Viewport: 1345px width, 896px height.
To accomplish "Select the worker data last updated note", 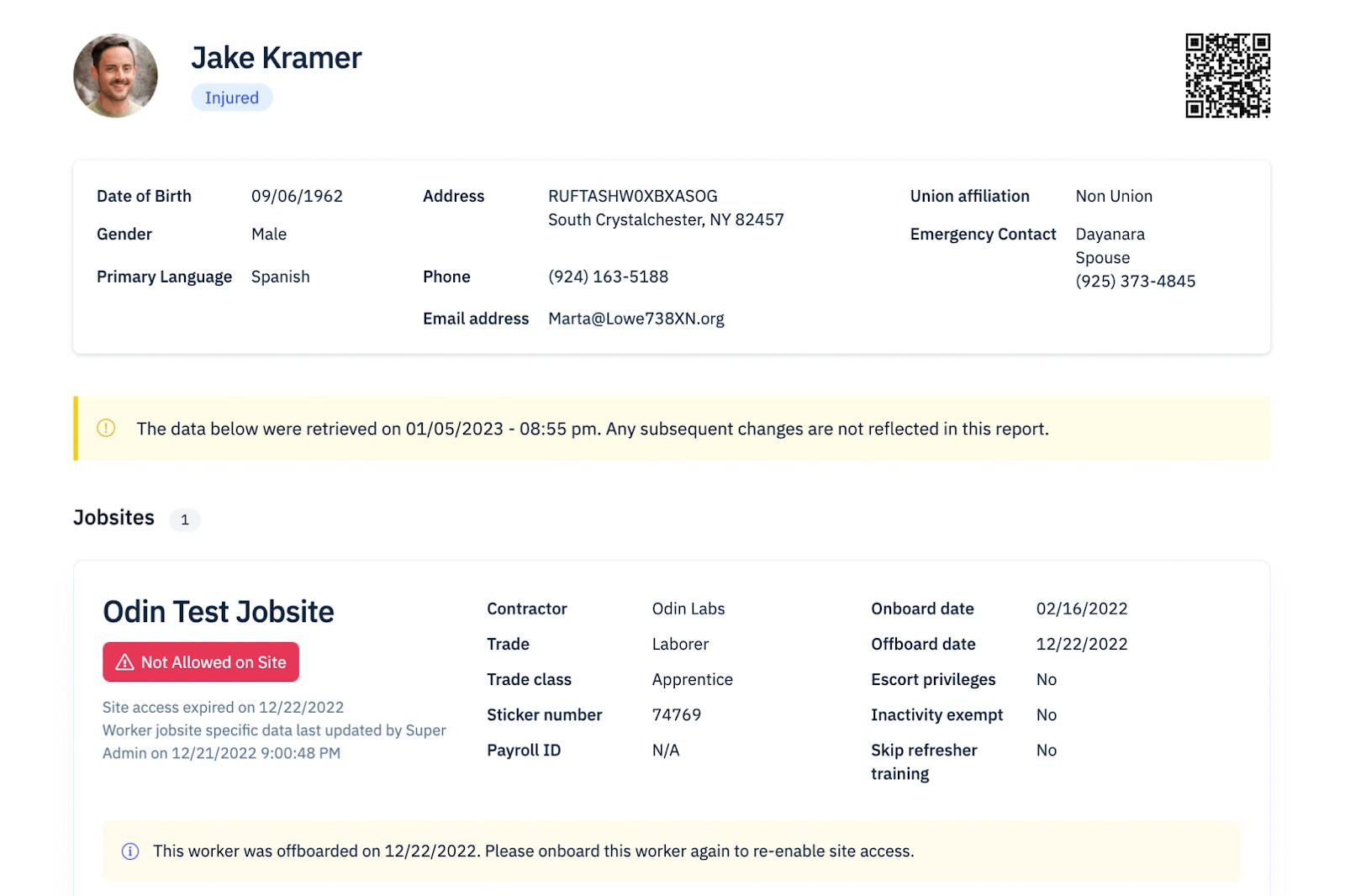I will (274, 741).
